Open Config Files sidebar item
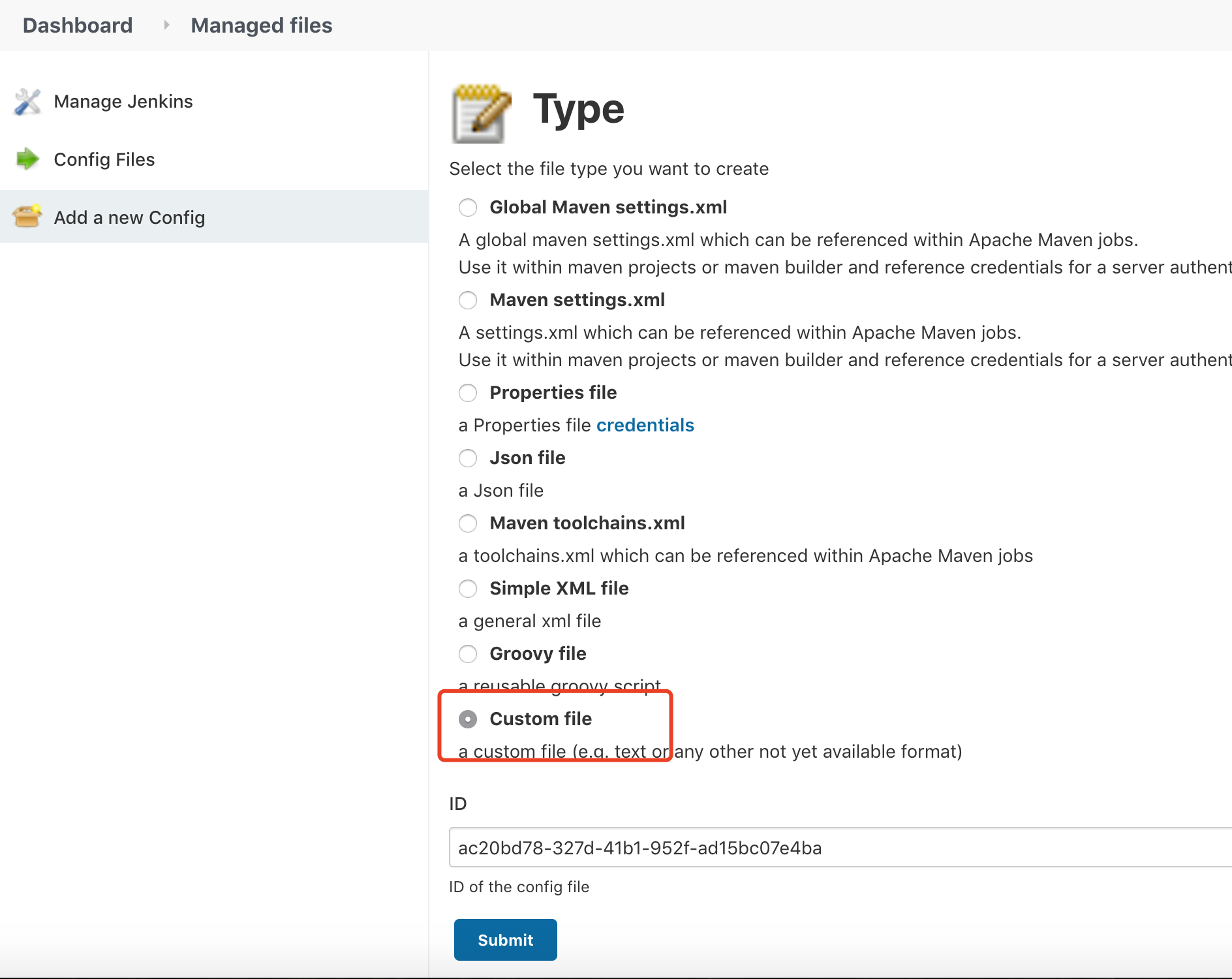The height and width of the screenshot is (979, 1232). (x=104, y=160)
